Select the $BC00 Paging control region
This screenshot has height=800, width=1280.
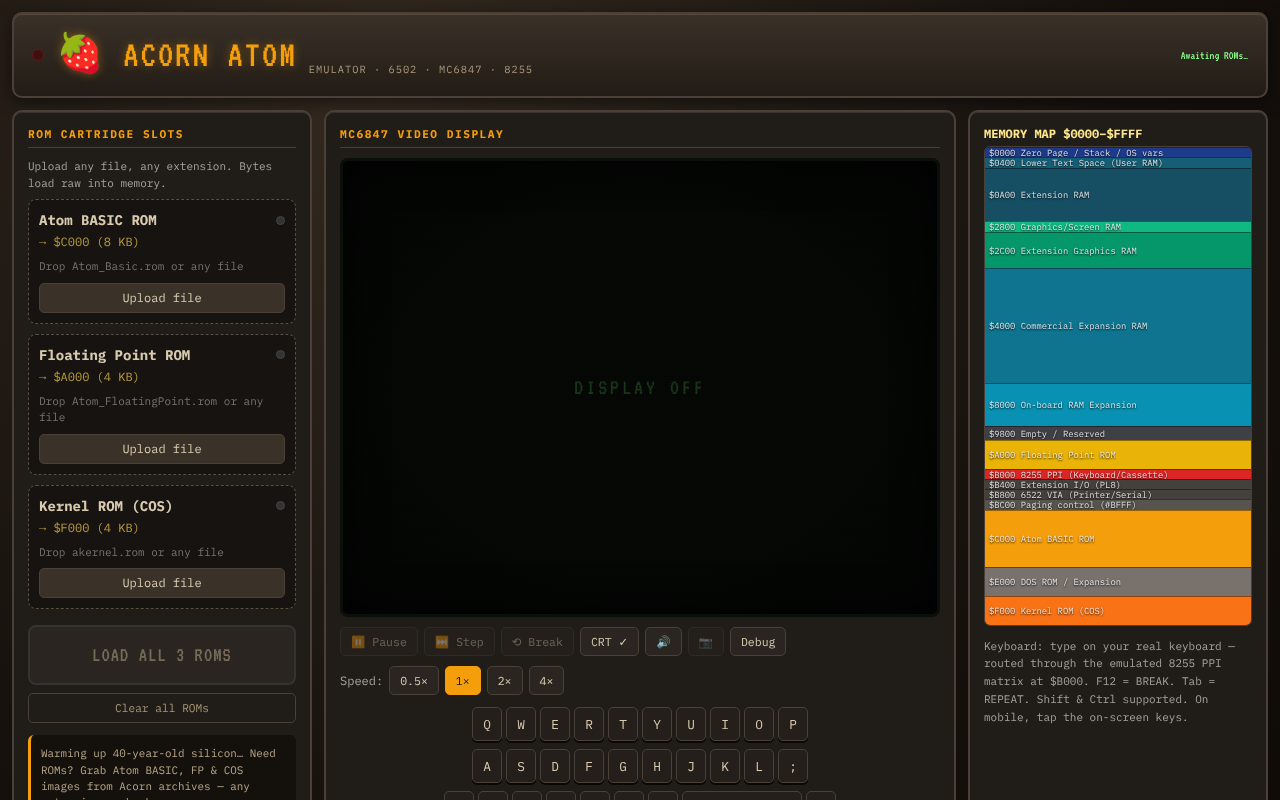click(1118, 505)
